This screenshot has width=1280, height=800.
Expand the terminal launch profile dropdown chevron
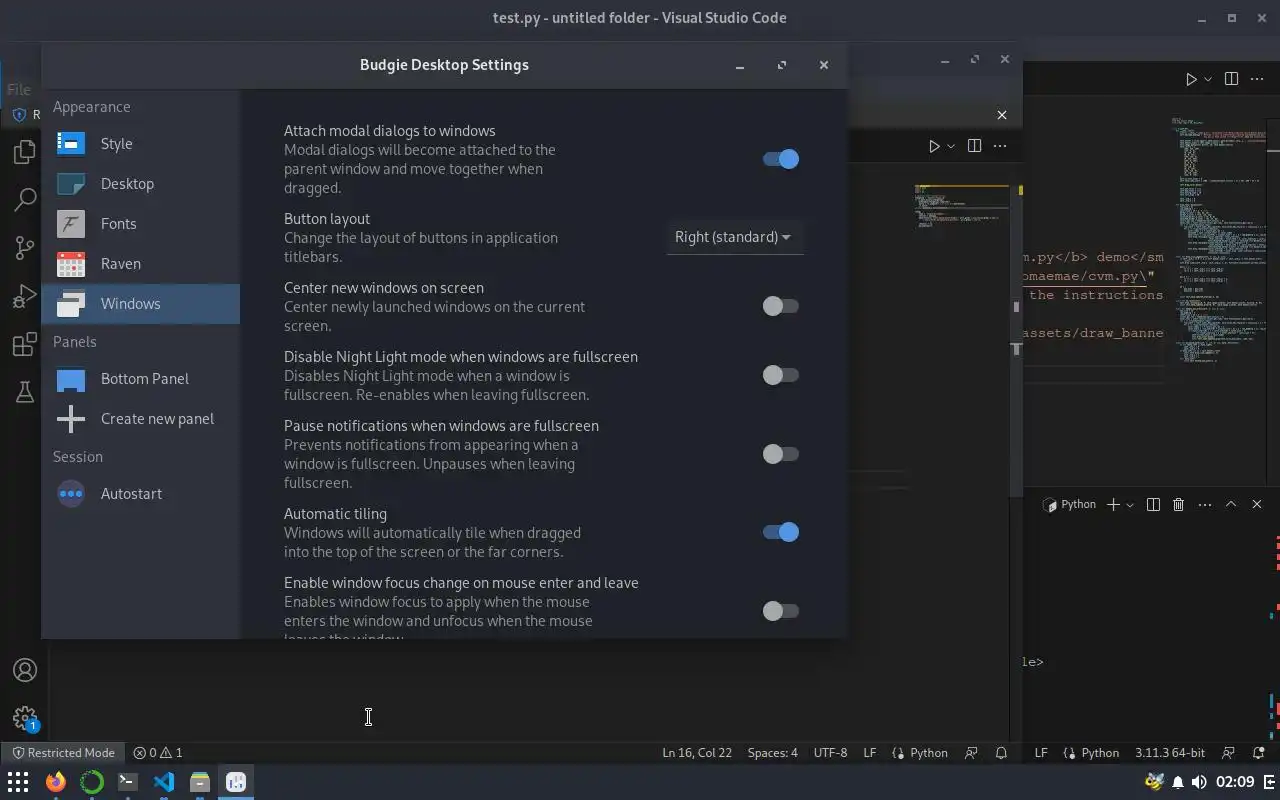tap(1130, 505)
